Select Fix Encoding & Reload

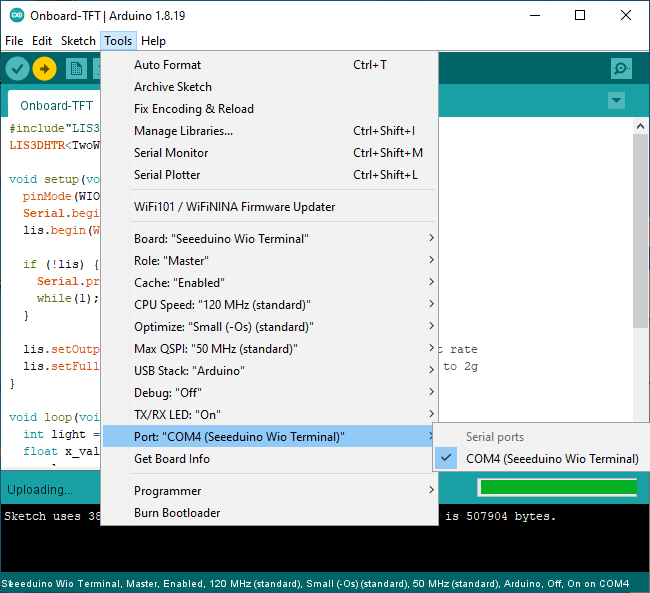coord(270,109)
